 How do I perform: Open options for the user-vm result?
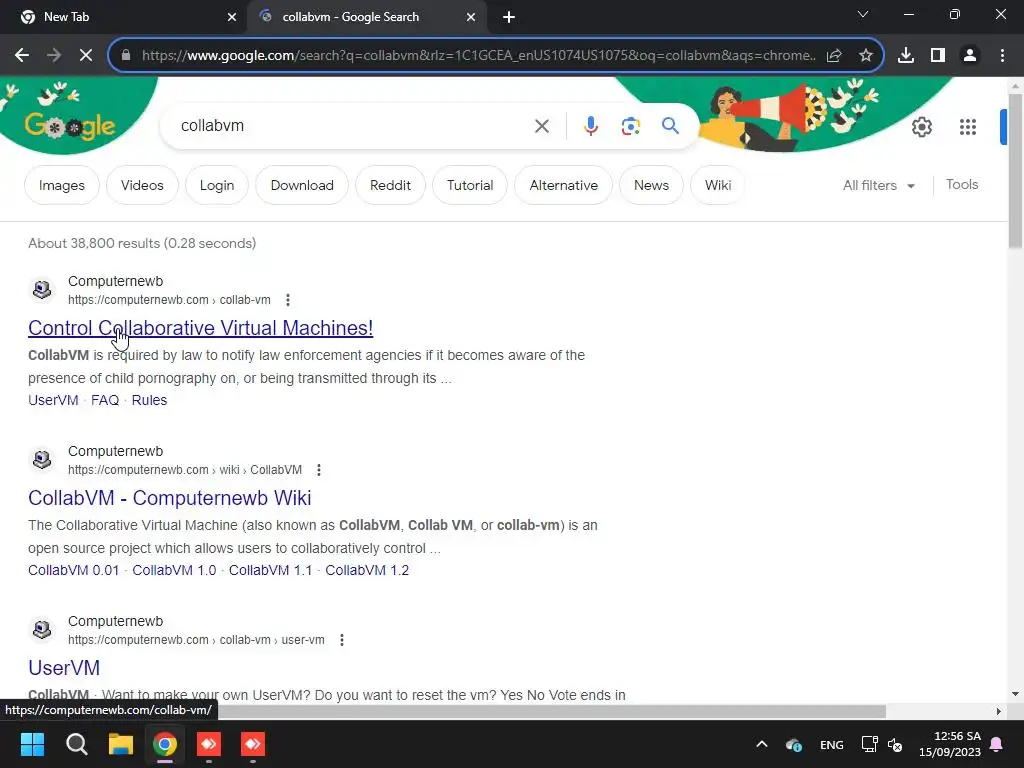(x=342, y=639)
